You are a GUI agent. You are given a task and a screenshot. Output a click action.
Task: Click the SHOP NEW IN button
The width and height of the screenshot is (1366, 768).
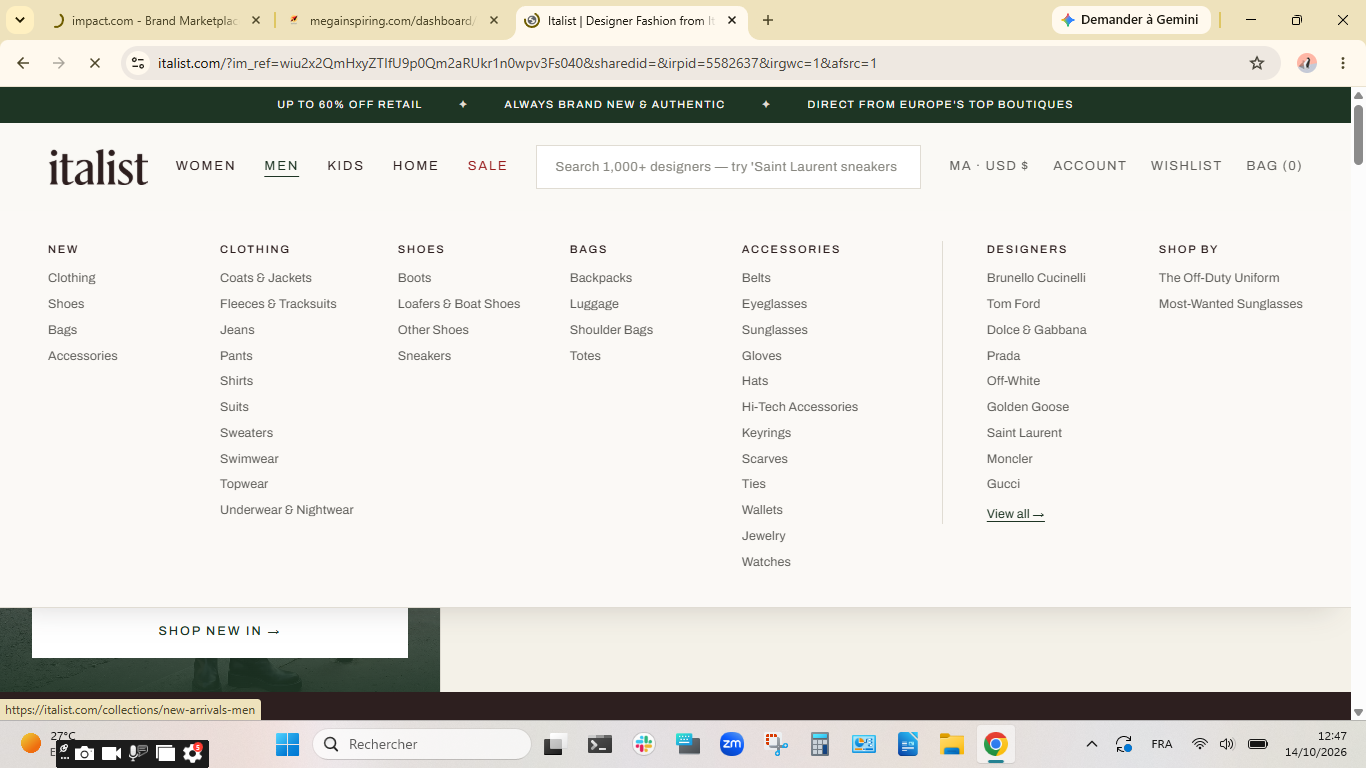coord(220,631)
